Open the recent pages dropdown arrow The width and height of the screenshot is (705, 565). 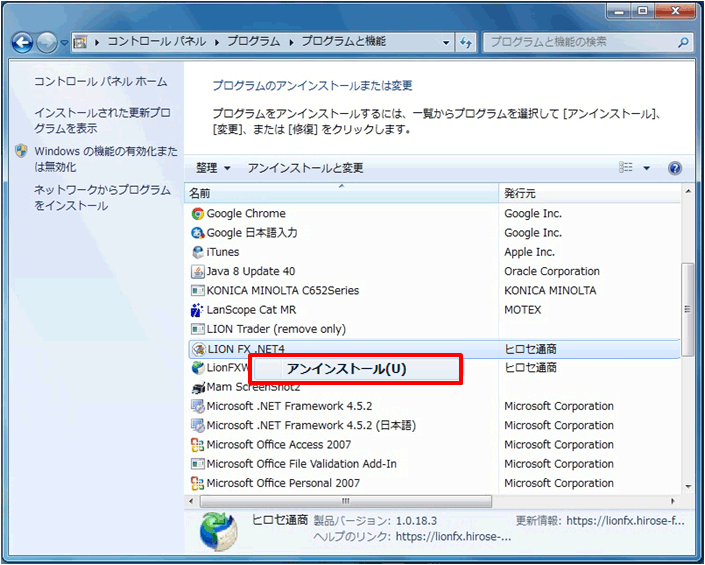tap(64, 43)
